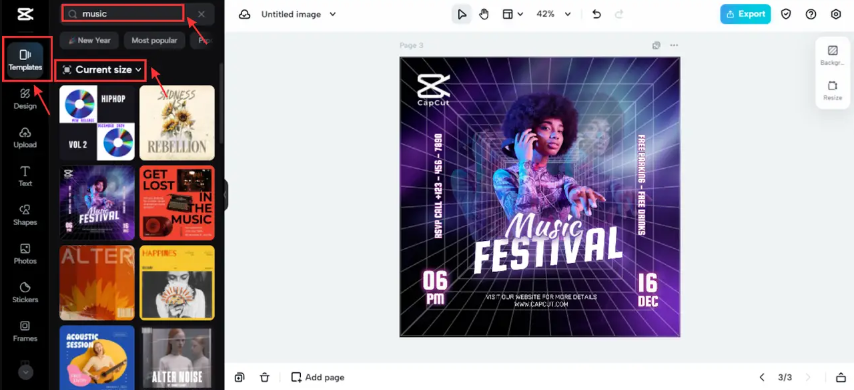The height and width of the screenshot is (390, 854).
Task: Select the 06 PM time text
Action: 435,288
